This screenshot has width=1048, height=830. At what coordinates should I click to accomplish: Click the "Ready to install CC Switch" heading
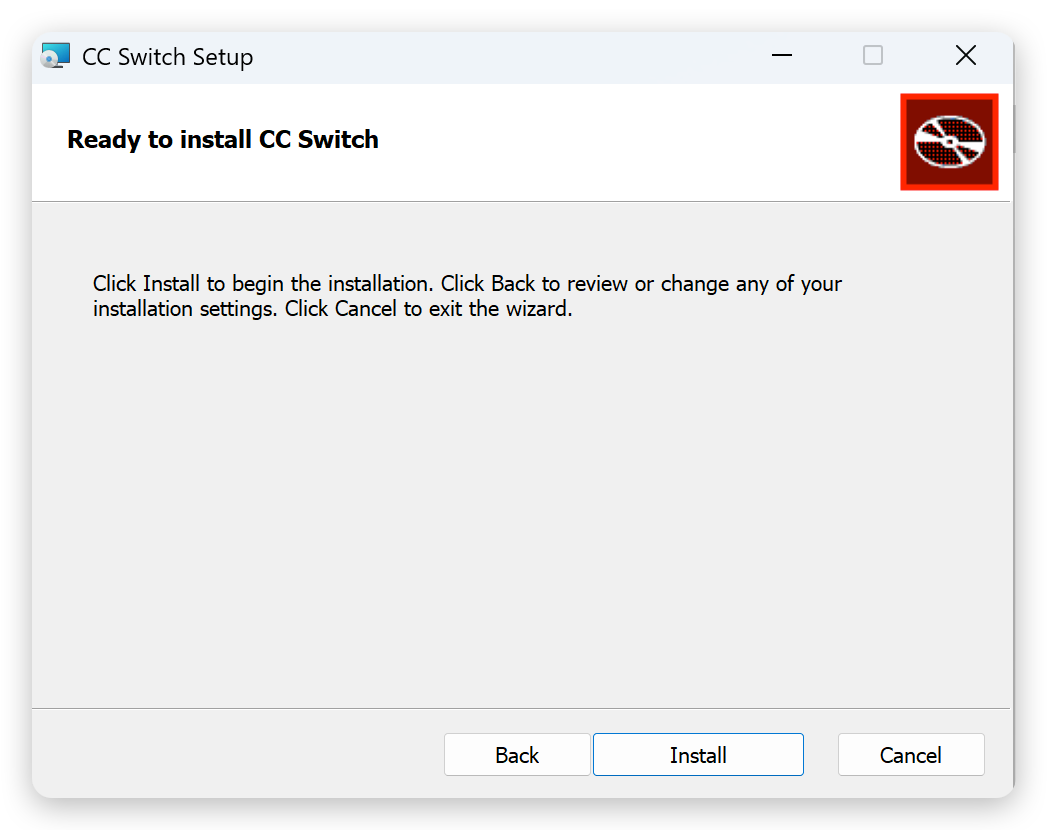click(x=223, y=139)
